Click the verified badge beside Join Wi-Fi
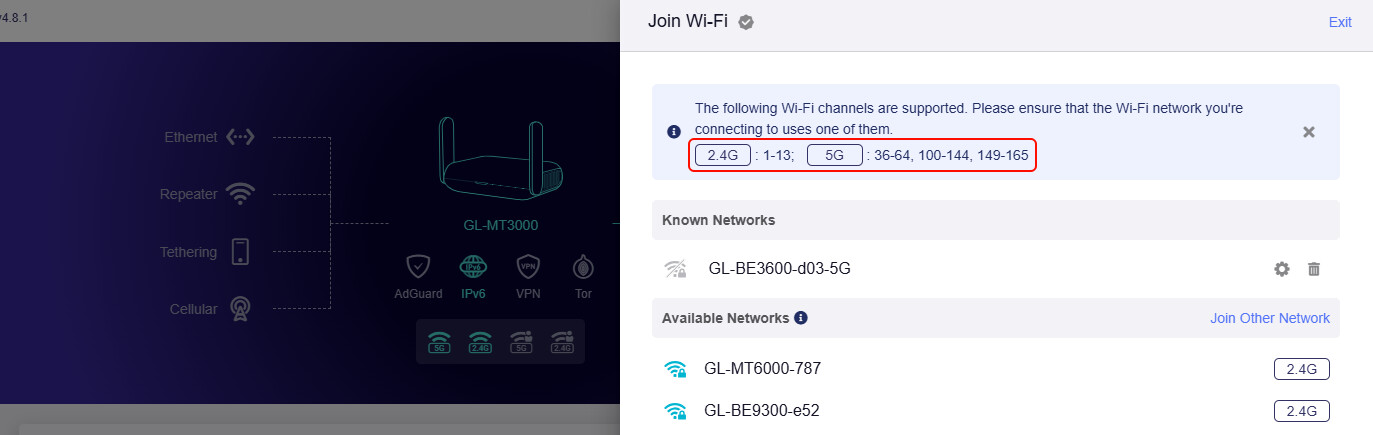1373x435 pixels. pyautogui.click(x=746, y=22)
